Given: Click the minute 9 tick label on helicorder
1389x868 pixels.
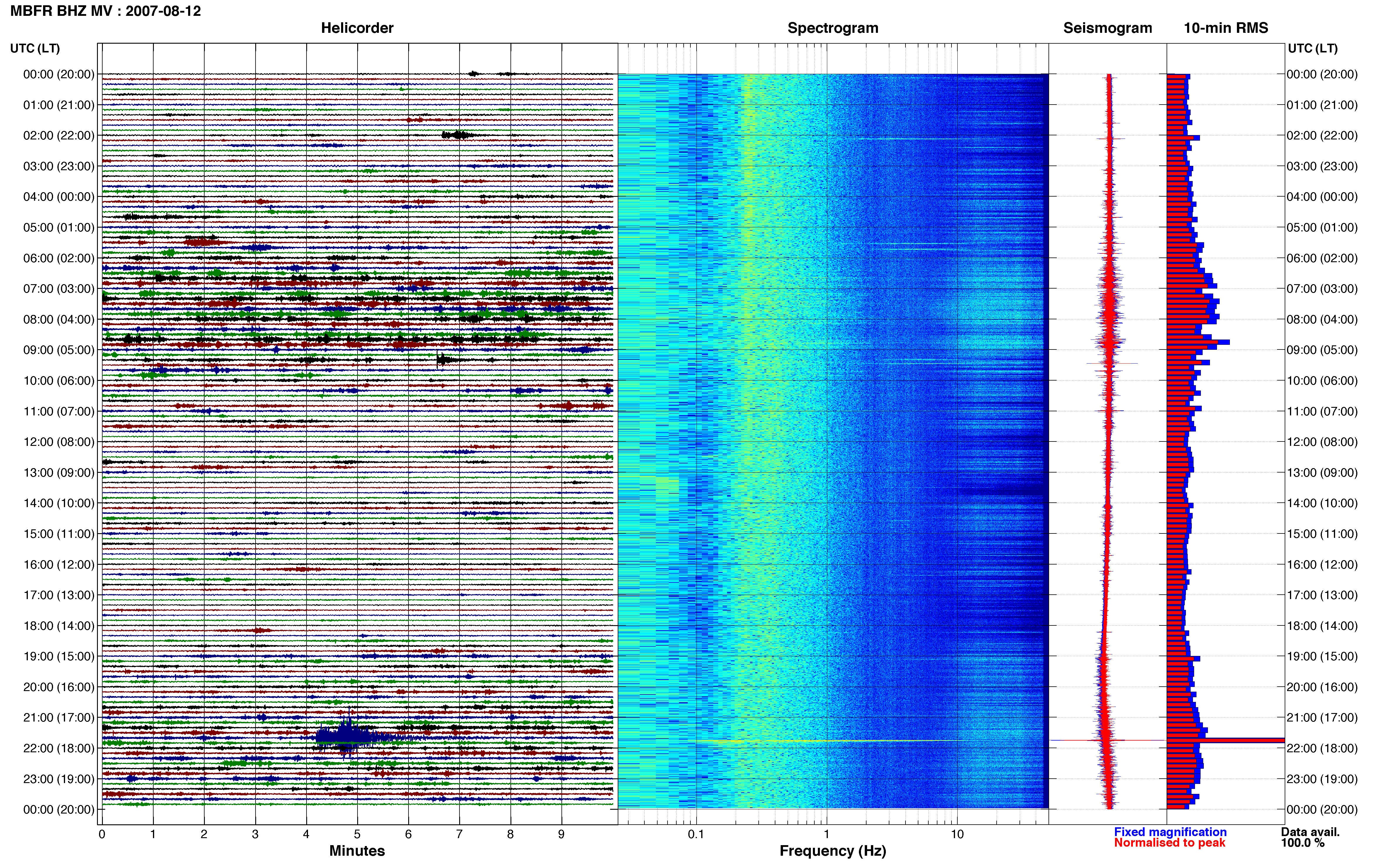Looking at the screenshot, I should click(x=561, y=834).
